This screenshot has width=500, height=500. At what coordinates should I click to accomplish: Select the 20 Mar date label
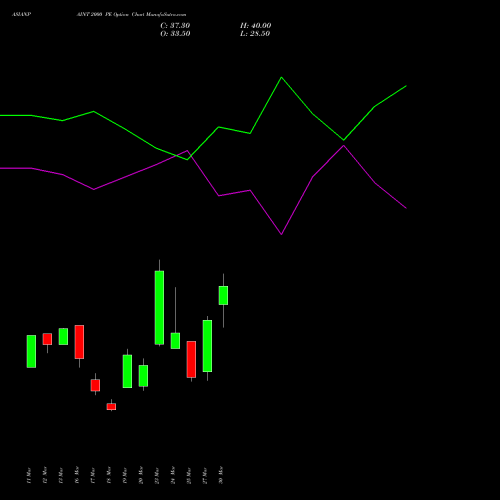pos(141,475)
